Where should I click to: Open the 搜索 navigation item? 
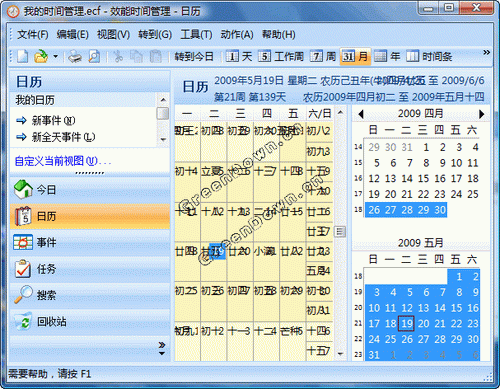point(90,295)
